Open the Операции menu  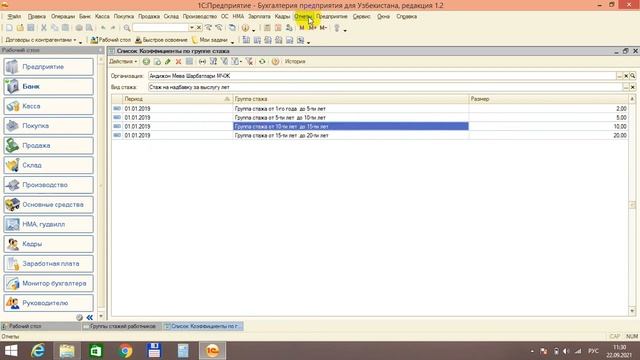pyautogui.click(x=63, y=17)
